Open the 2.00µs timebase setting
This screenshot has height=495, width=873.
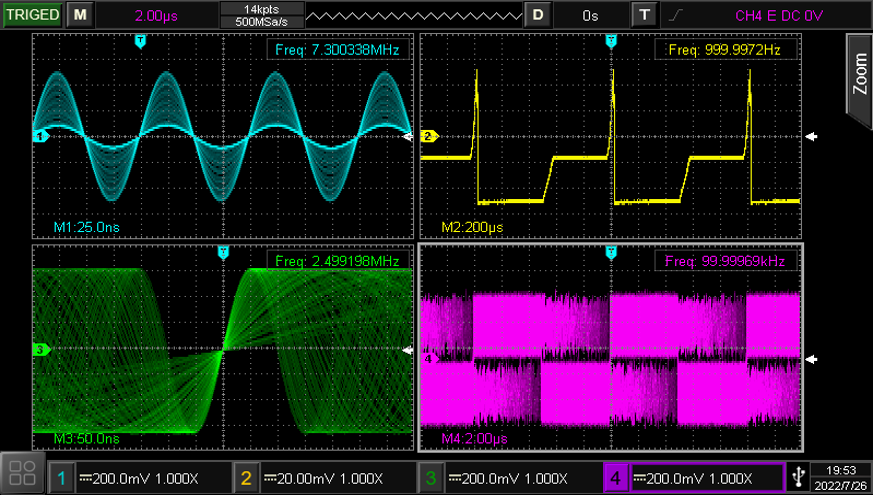pos(155,15)
